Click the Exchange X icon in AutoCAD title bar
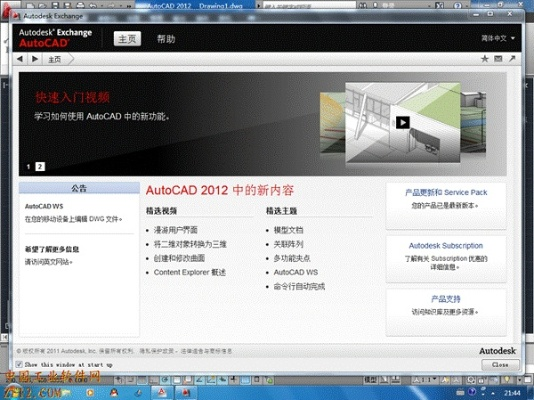 (440, 5)
